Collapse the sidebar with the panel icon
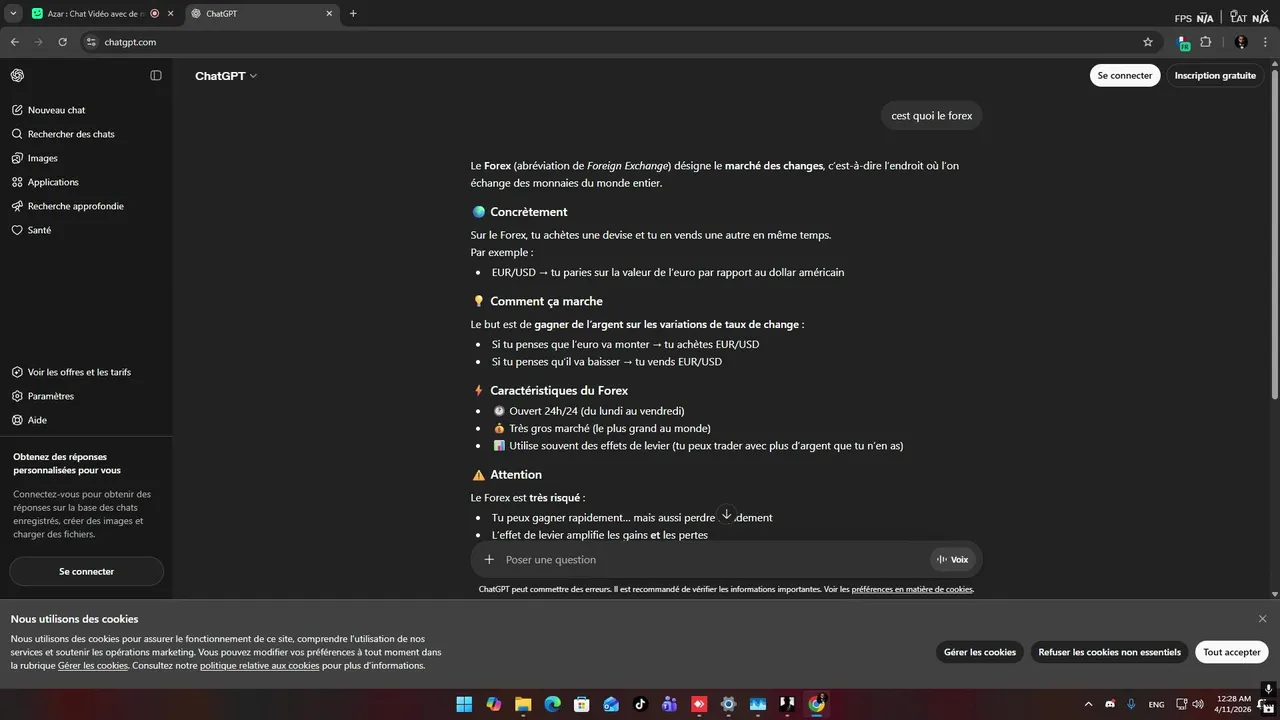 pyautogui.click(x=156, y=76)
